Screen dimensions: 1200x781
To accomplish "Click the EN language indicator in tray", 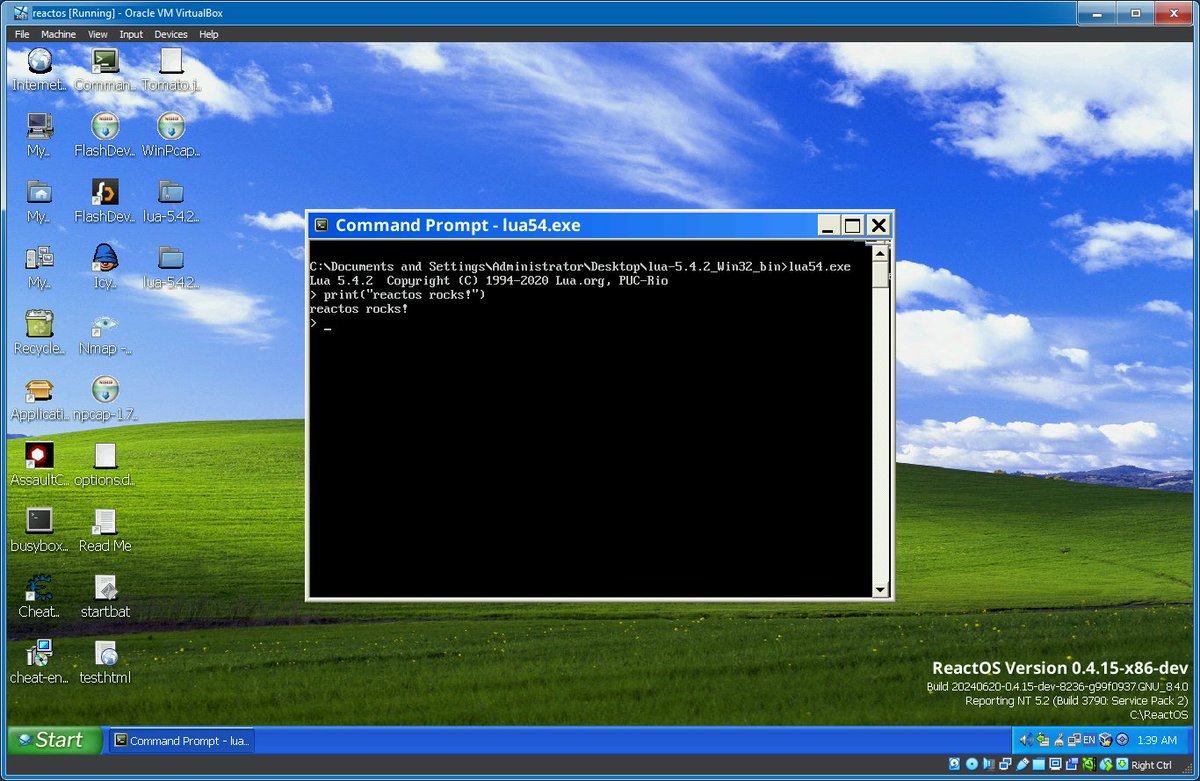I will (1087, 740).
